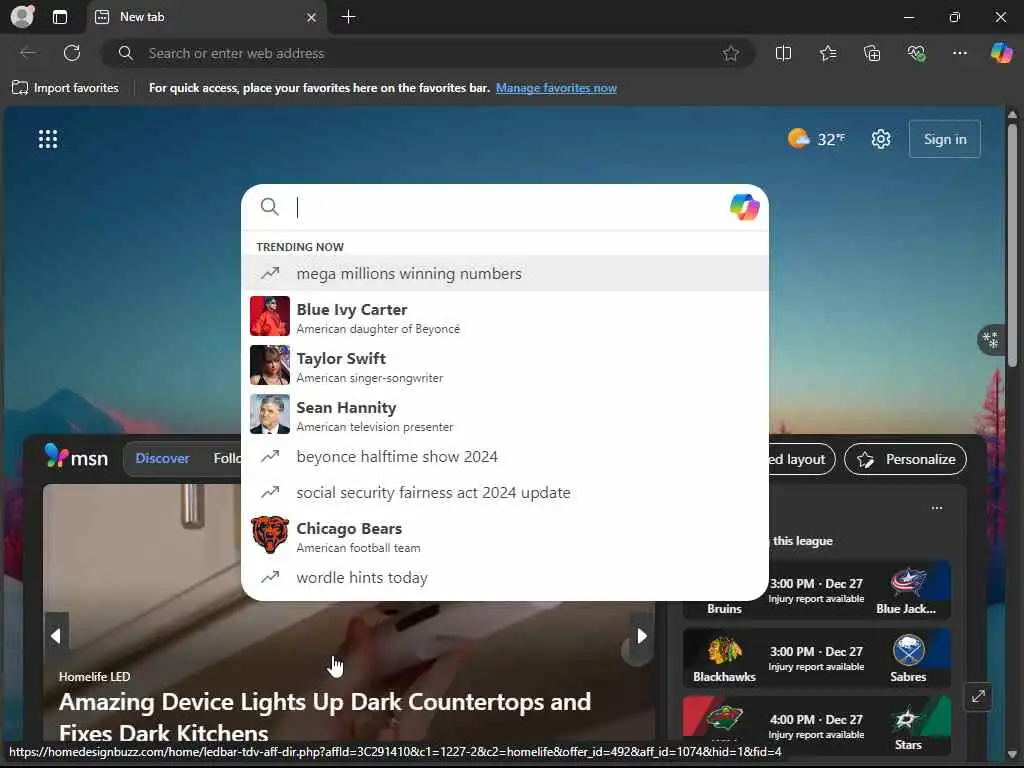1024x768 pixels.
Task: Go to previous carousel slide arrow
Action: pyautogui.click(x=56, y=635)
